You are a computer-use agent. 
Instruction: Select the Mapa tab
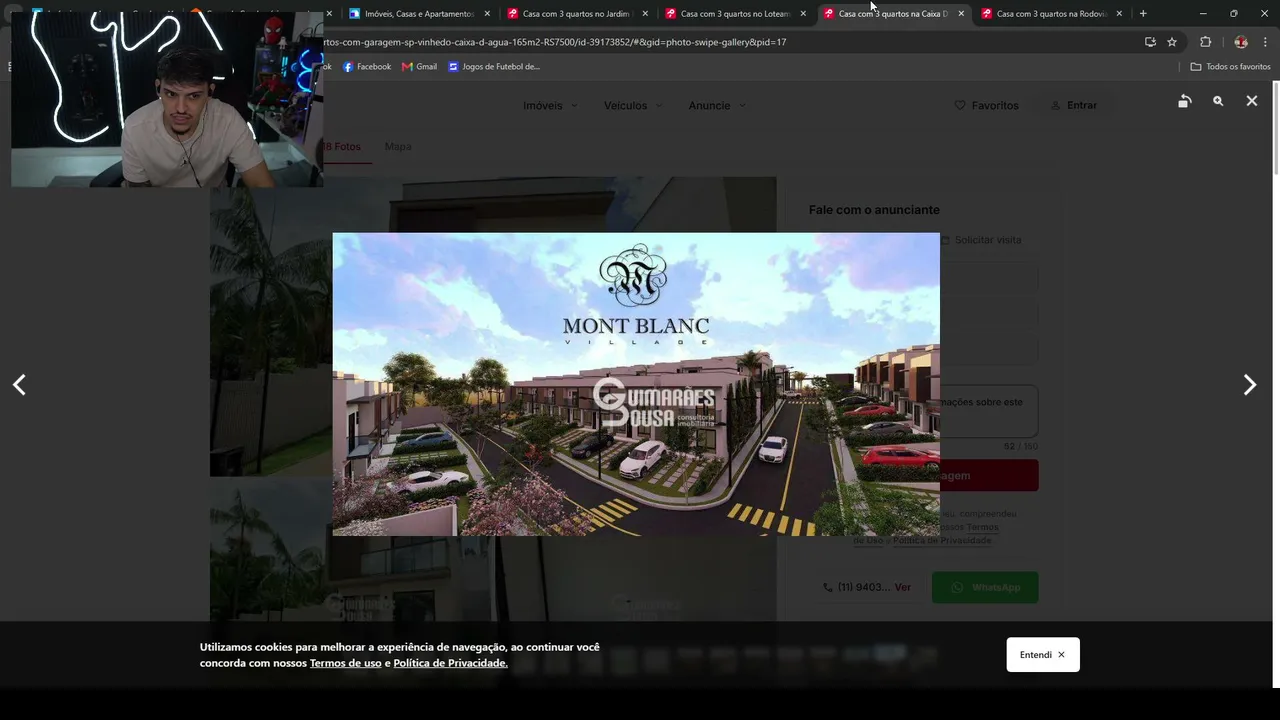[398, 147]
